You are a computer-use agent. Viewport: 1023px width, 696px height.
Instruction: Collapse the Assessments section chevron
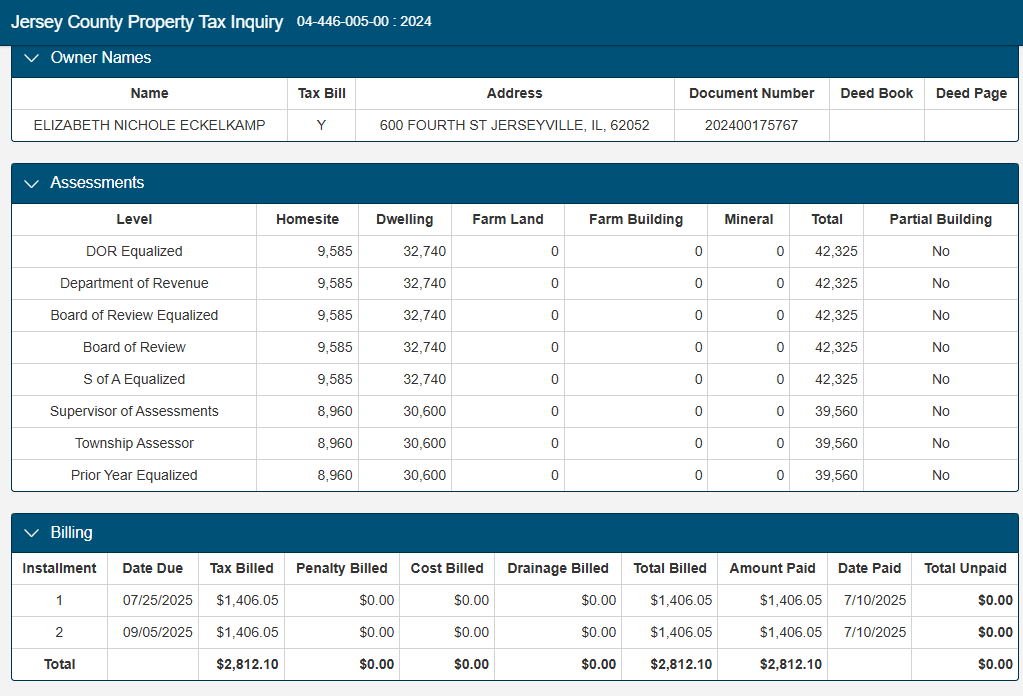[31, 183]
